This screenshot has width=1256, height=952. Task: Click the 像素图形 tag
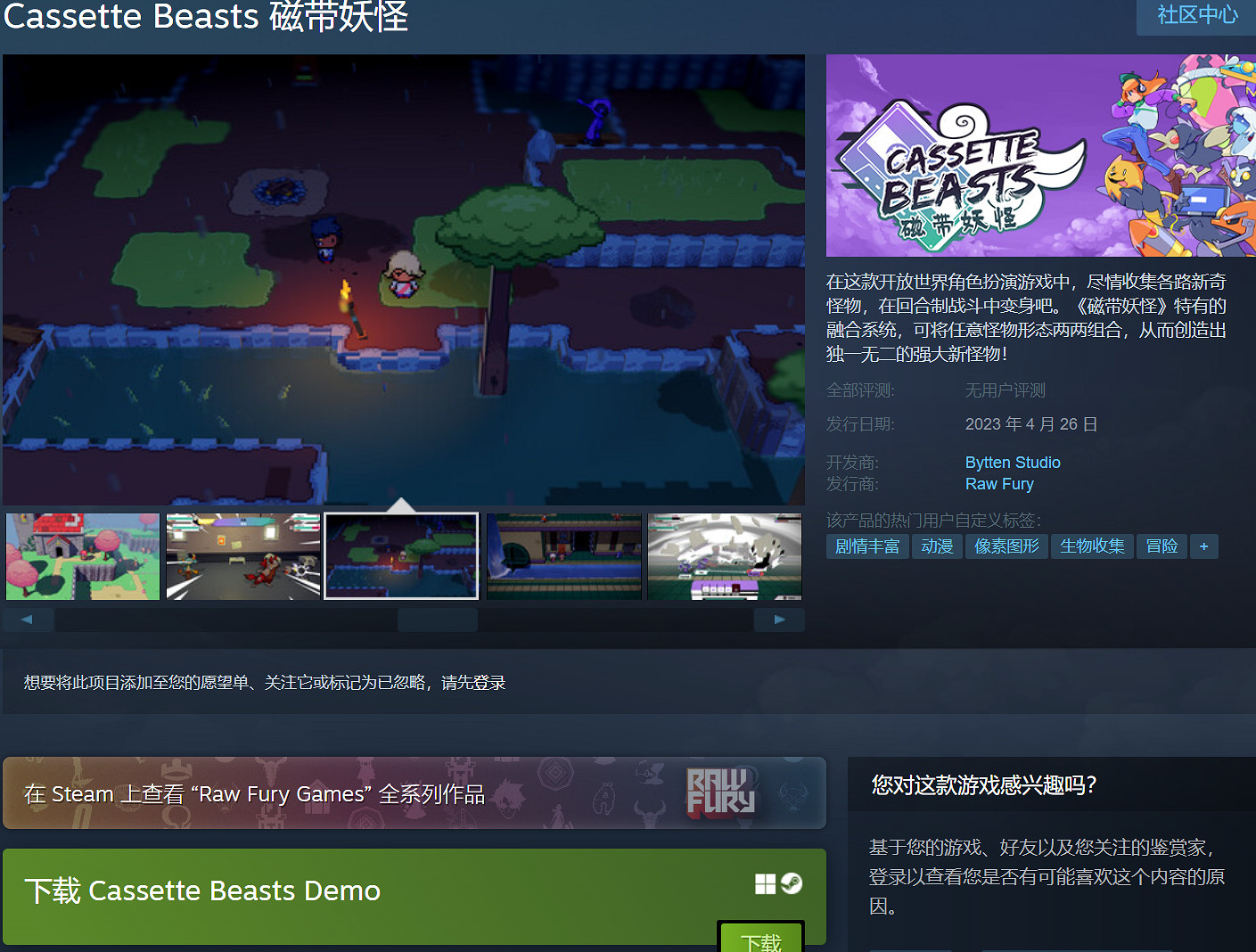tap(1006, 546)
